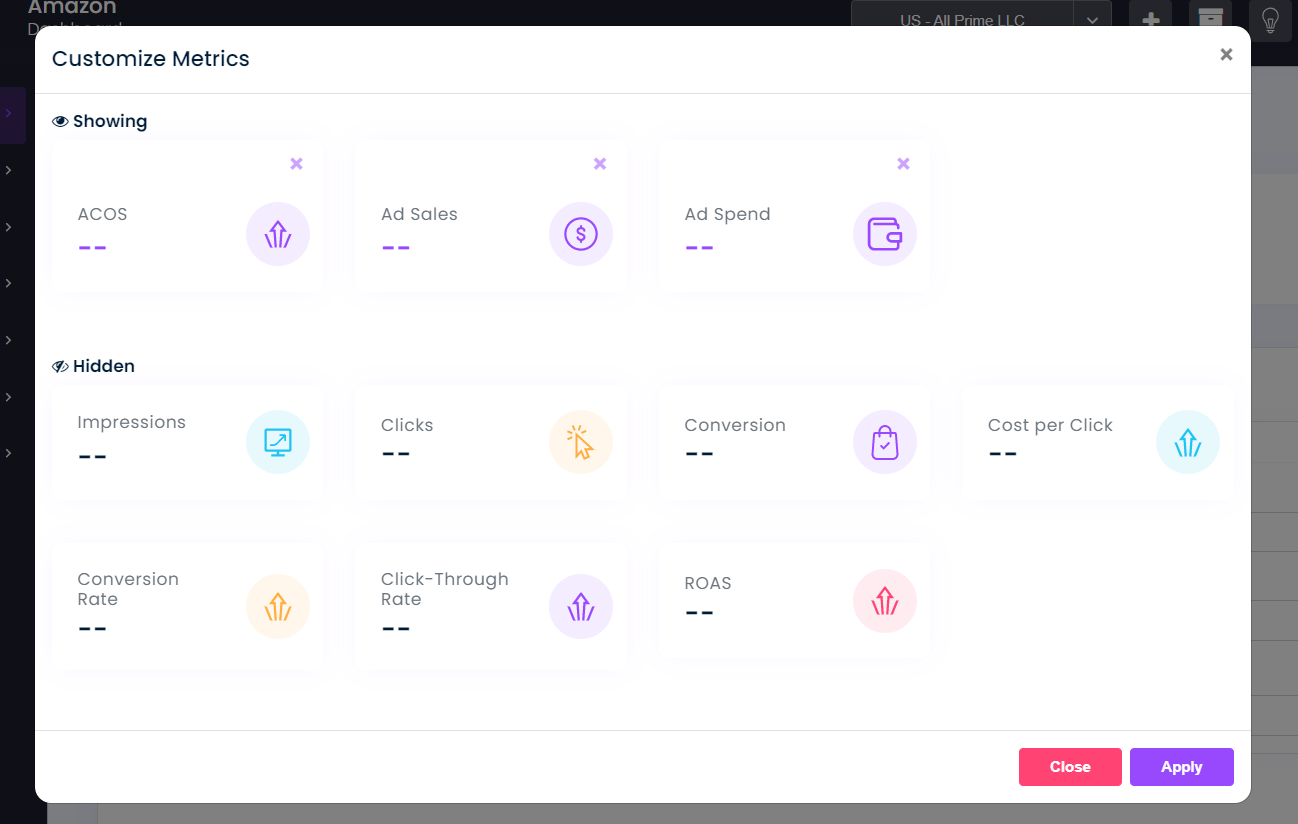Click the Ad Spend label text
The image size is (1298, 824).
tap(727, 214)
